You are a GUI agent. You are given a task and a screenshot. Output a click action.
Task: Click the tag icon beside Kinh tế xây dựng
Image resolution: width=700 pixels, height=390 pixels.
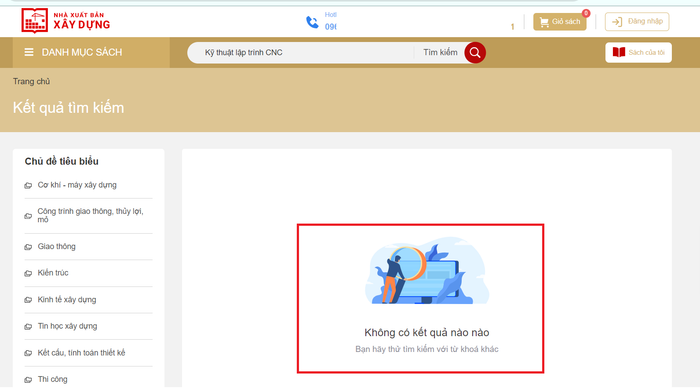[x=28, y=300]
